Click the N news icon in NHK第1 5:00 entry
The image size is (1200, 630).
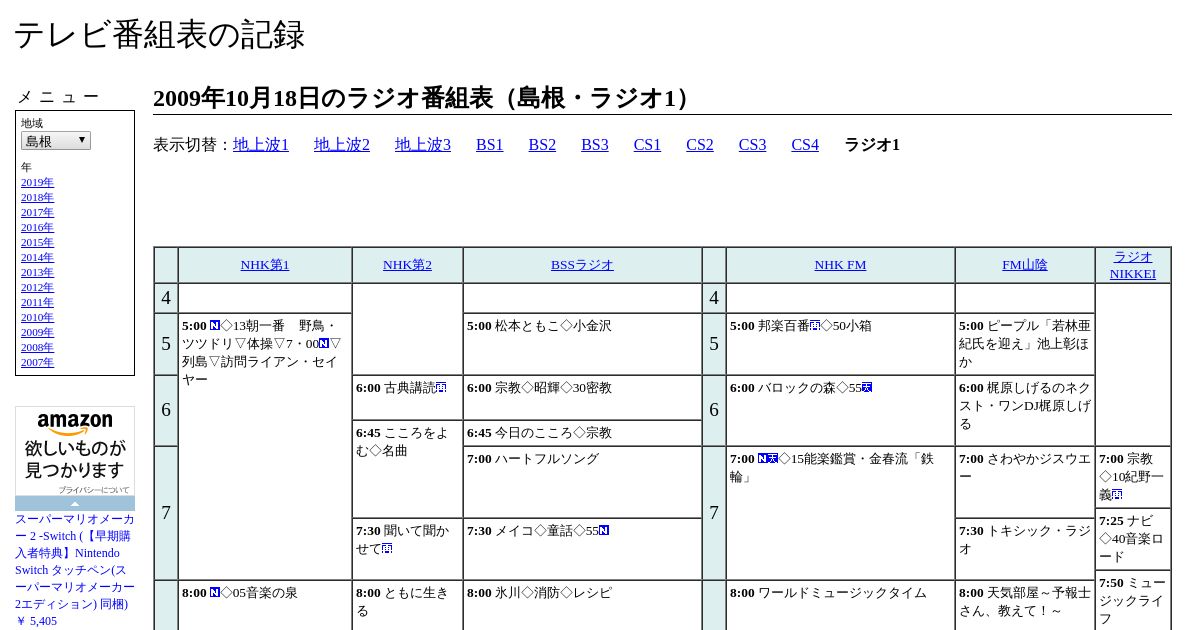point(215,326)
